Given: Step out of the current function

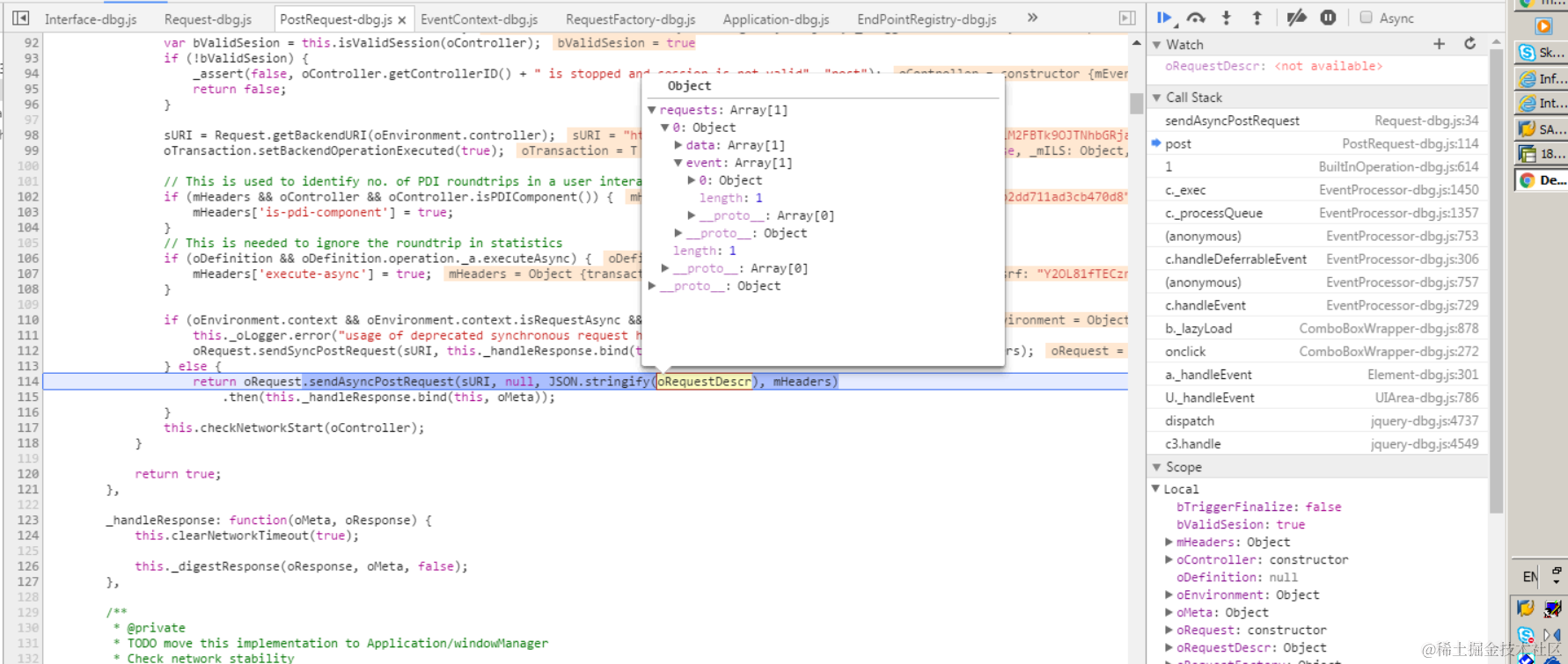Looking at the screenshot, I should coord(1257,18).
